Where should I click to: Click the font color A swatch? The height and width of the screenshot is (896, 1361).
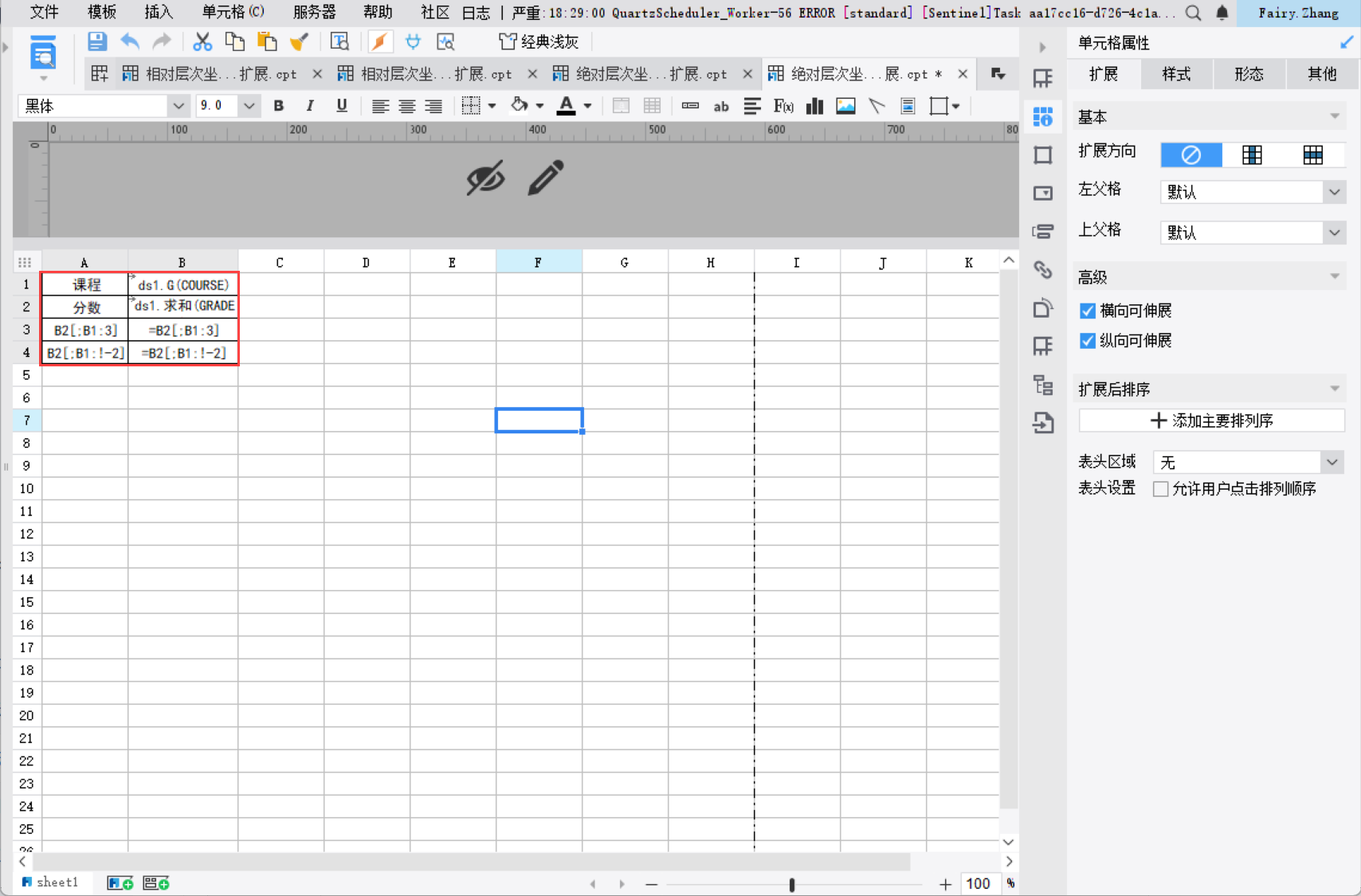(x=566, y=105)
